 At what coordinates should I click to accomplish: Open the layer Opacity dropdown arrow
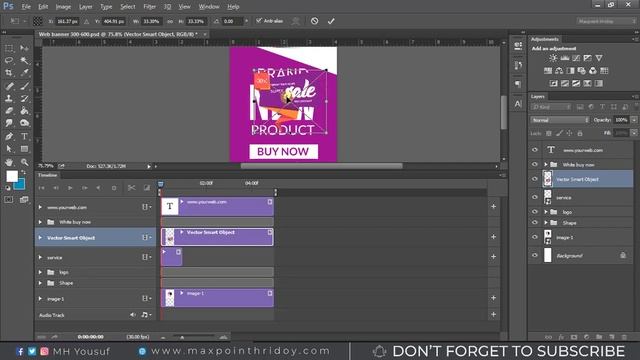(x=634, y=120)
